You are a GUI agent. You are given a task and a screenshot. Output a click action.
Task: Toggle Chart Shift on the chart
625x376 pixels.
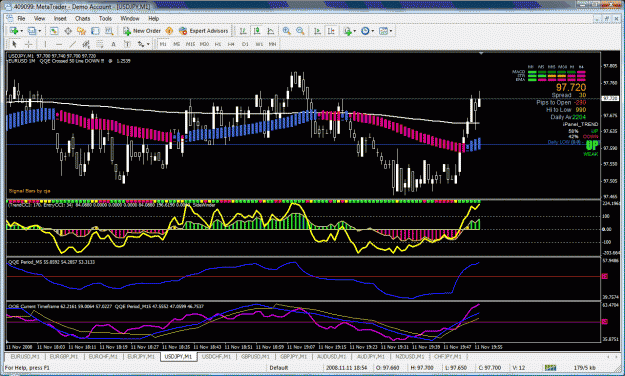click(x=331, y=31)
